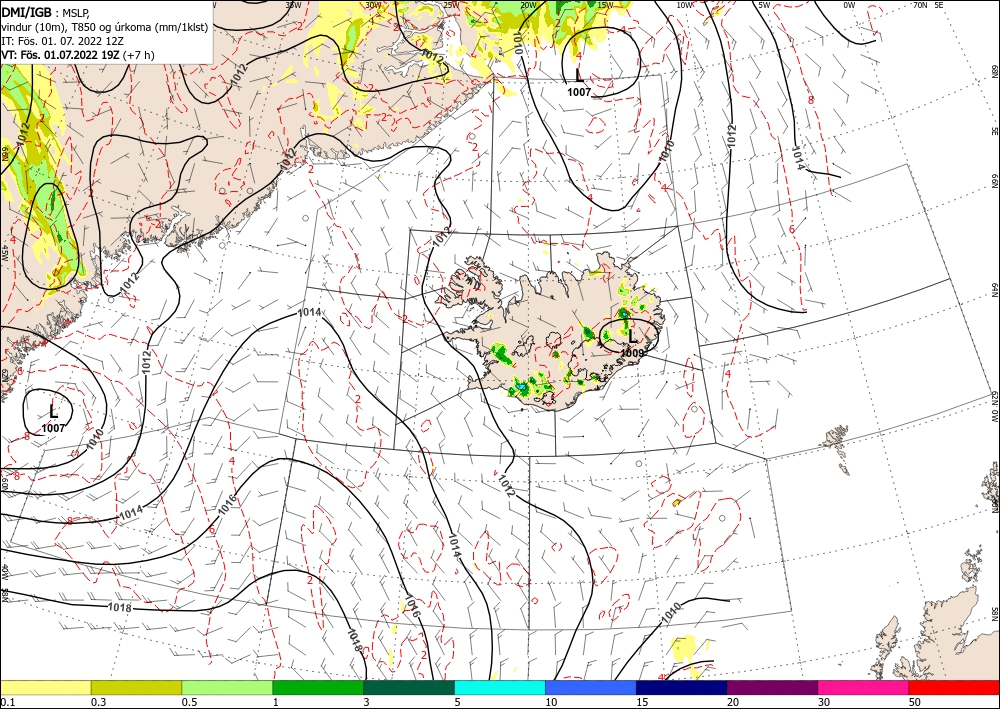Click the '68N' latitude label
The image size is (1000, 709).
click(994, 70)
